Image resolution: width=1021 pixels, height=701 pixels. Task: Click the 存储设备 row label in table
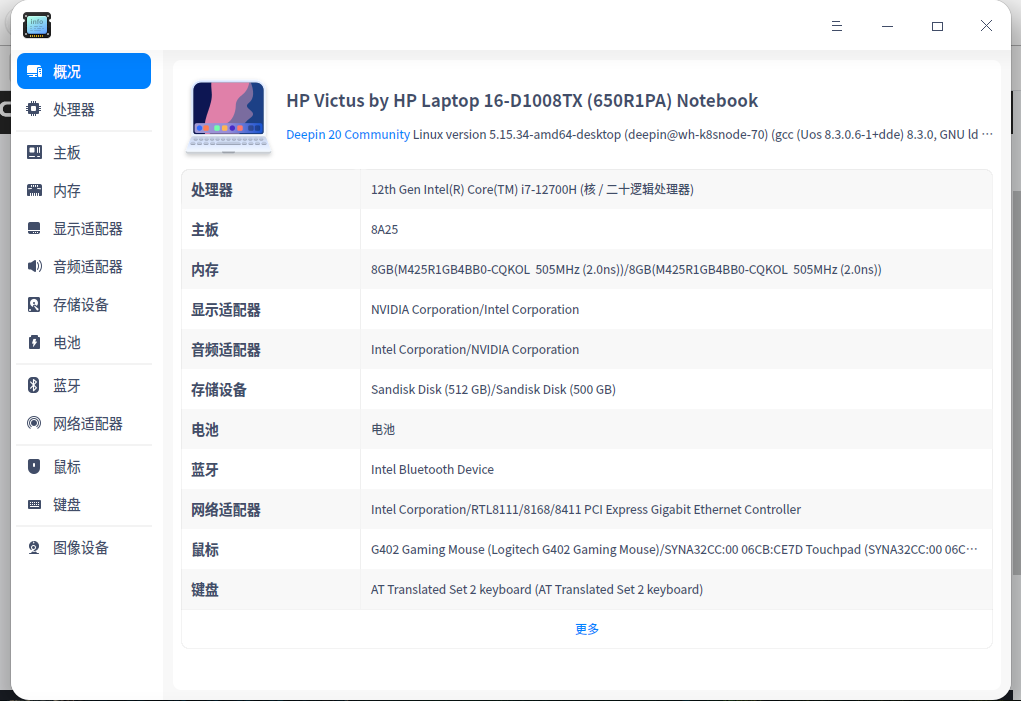click(x=219, y=390)
